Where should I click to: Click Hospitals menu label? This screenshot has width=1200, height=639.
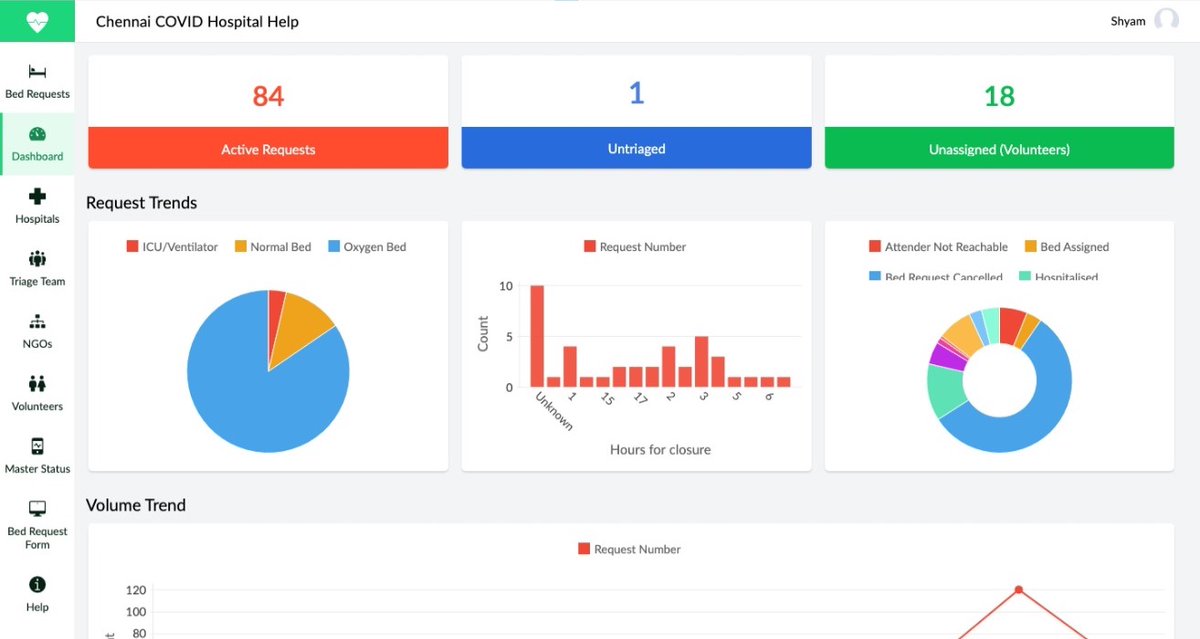click(37, 219)
